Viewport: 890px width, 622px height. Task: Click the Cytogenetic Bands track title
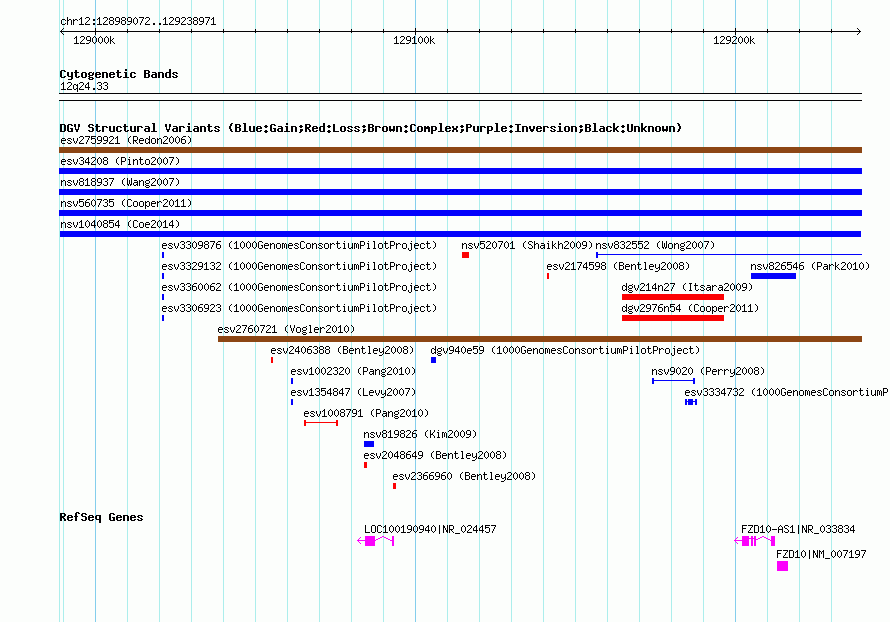pyautogui.click(x=119, y=74)
